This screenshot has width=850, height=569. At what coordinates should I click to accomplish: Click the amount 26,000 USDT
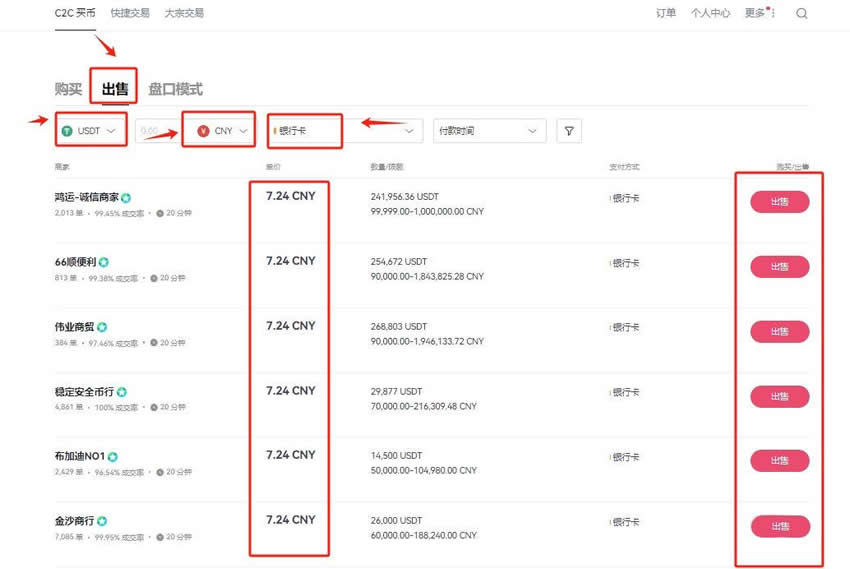click(396, 520)
